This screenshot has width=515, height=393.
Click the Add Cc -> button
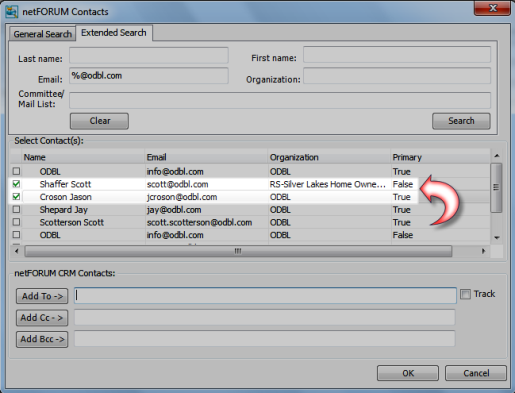click(42, 318)
